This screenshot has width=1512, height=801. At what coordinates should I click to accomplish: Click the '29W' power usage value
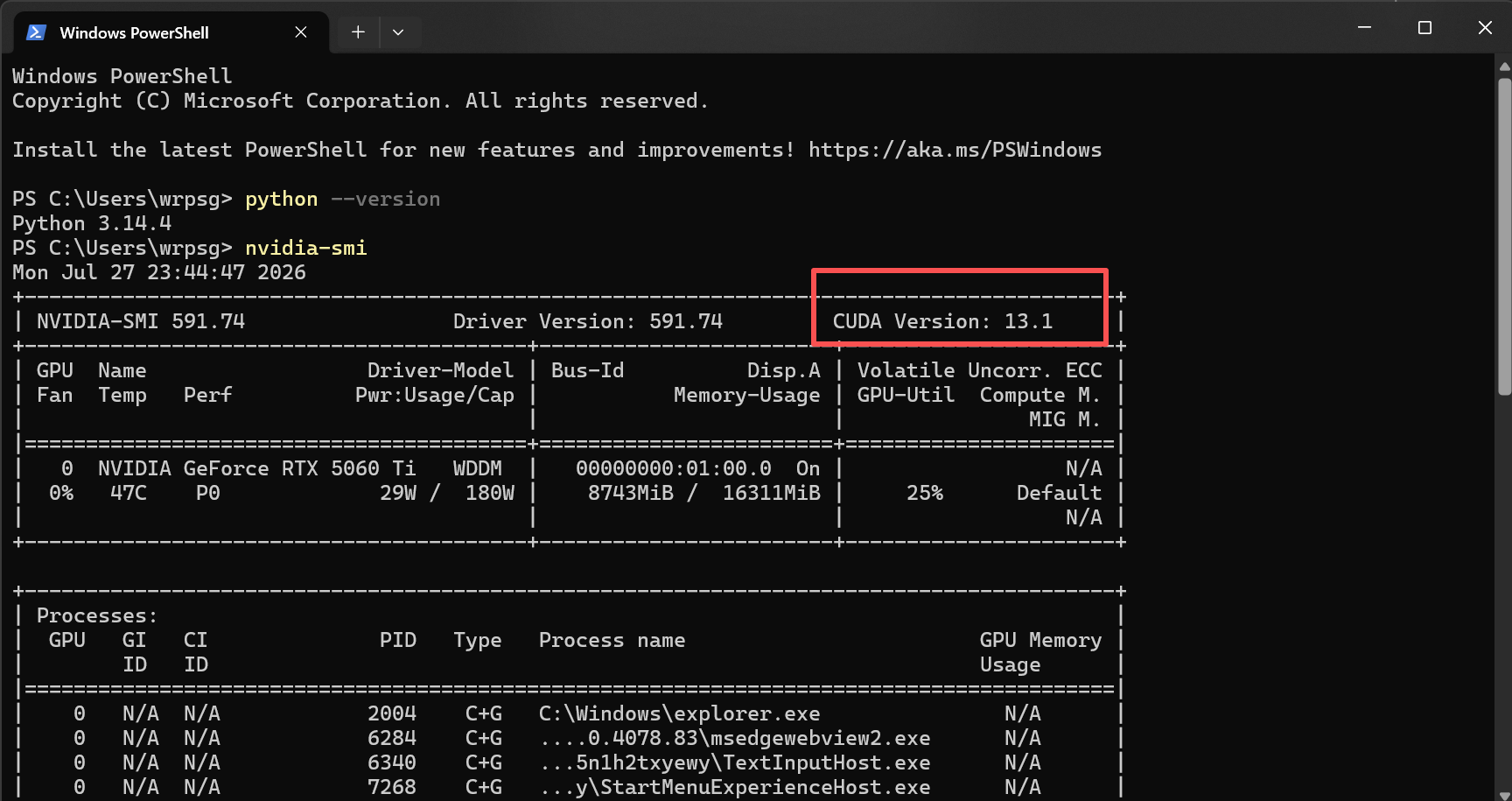pyautogui.click(x=397, y=493)
